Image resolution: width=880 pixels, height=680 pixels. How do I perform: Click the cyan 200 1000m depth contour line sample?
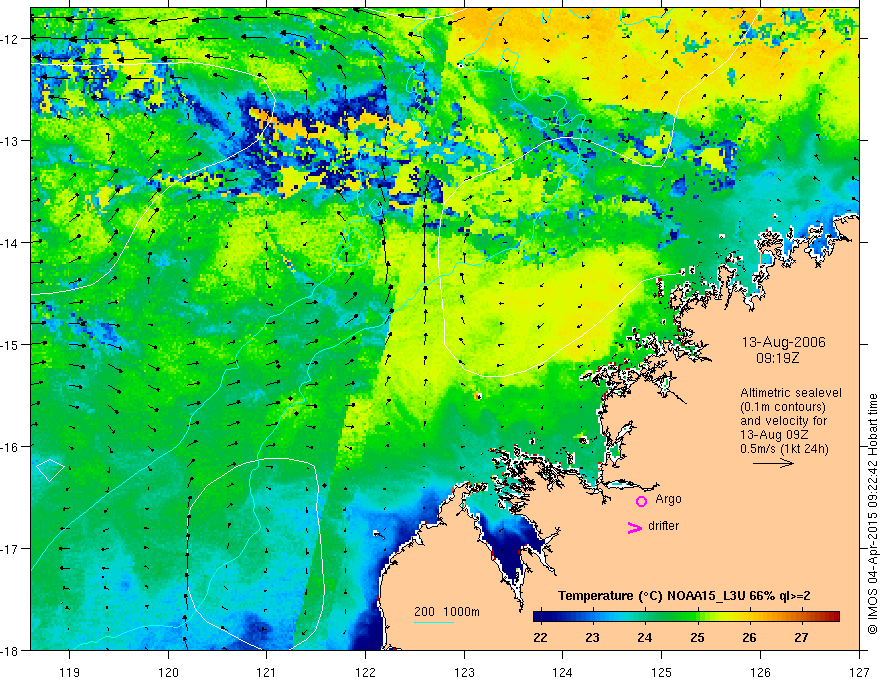434,622
